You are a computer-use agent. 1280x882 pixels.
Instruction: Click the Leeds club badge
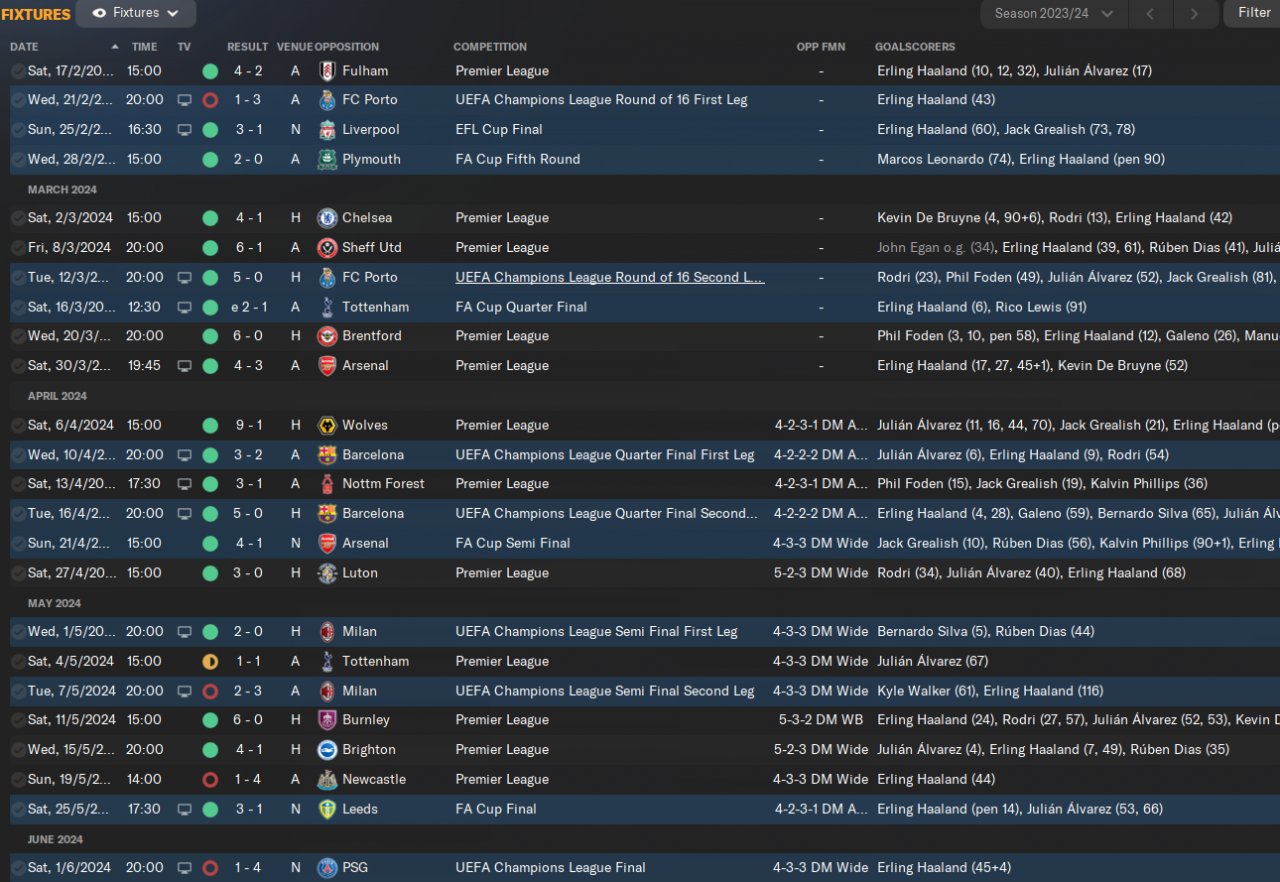327,809
